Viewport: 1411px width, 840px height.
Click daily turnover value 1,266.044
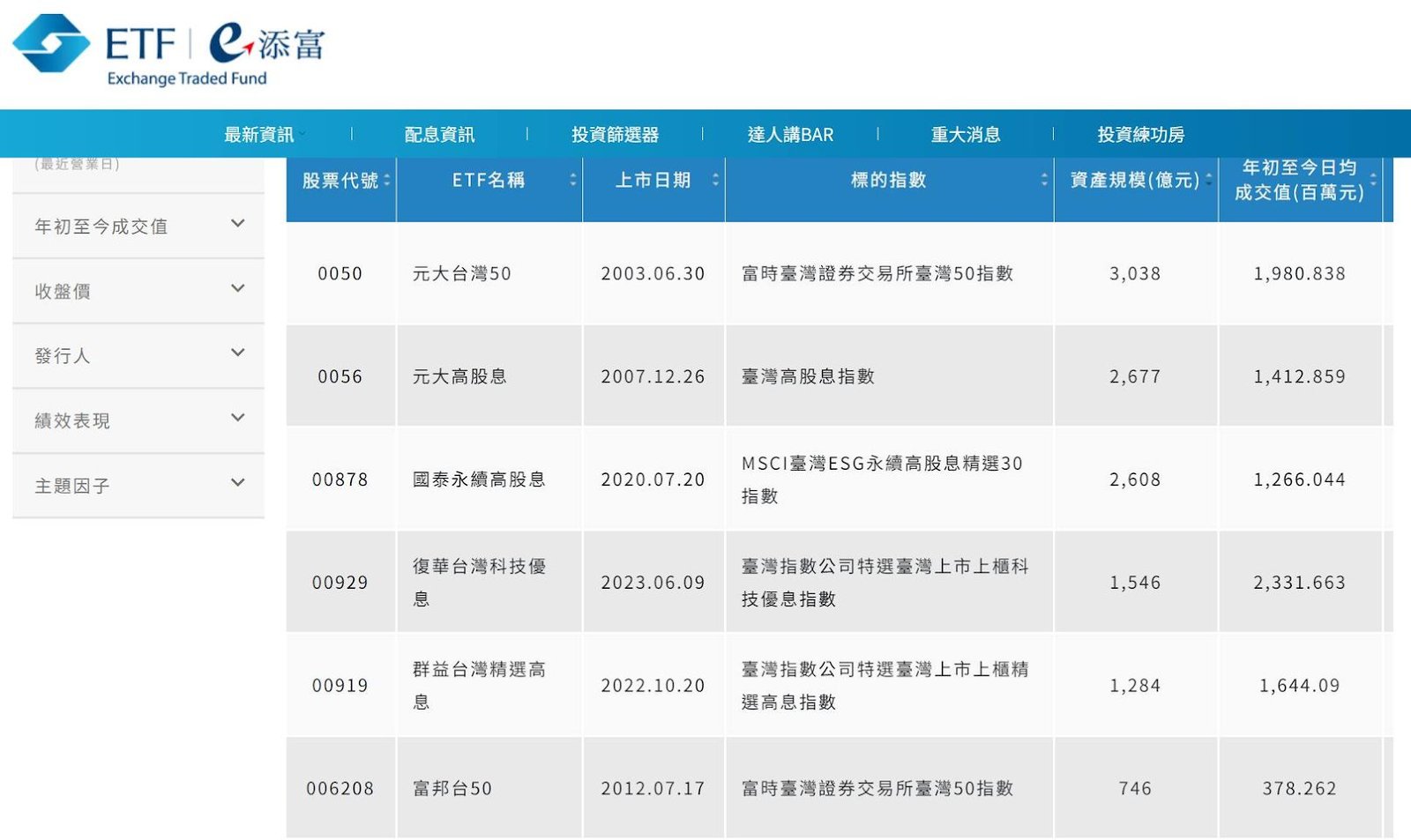tap(1300, 479)
